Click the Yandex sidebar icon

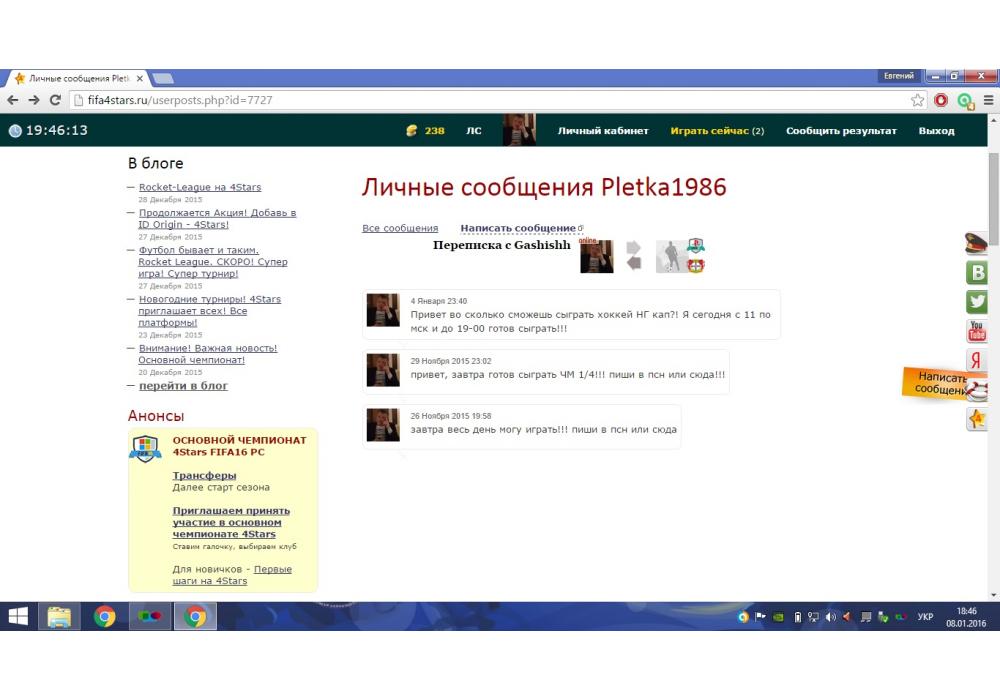point(977,361)
